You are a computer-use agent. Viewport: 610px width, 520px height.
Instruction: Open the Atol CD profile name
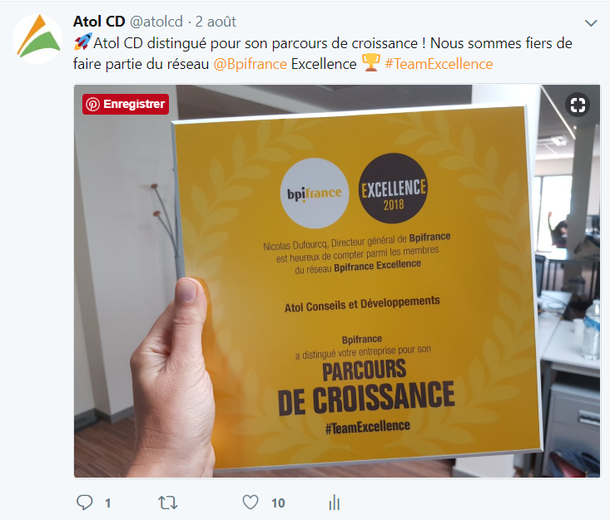(99, 21)
